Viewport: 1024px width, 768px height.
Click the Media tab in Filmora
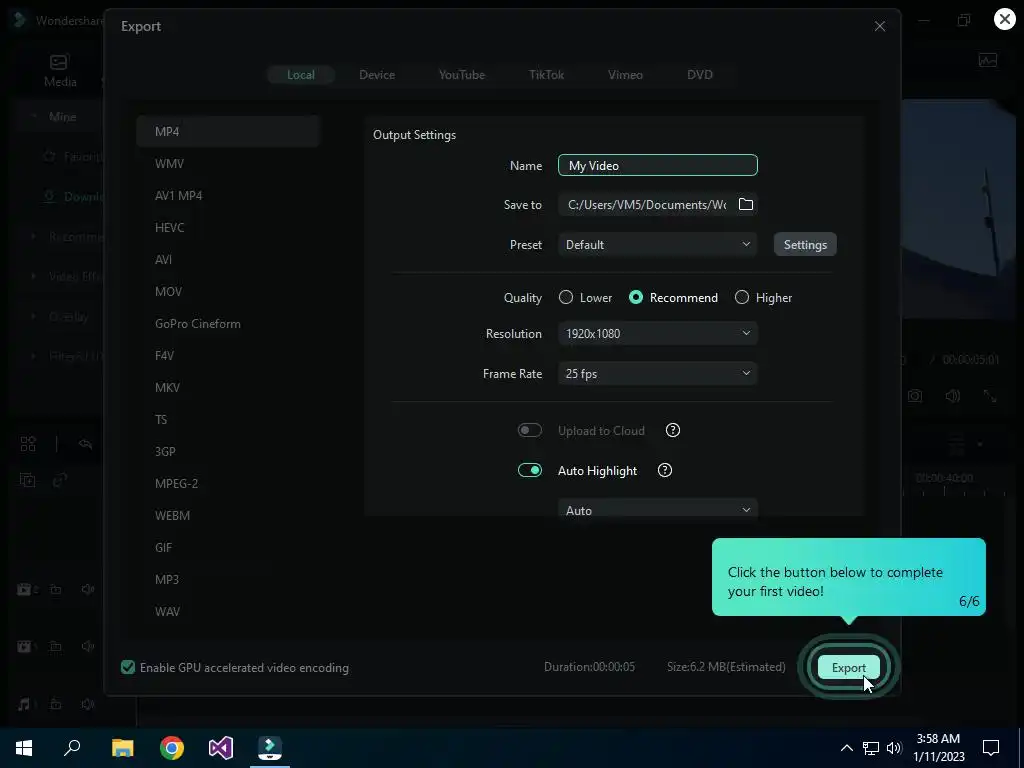coord(60,71)
